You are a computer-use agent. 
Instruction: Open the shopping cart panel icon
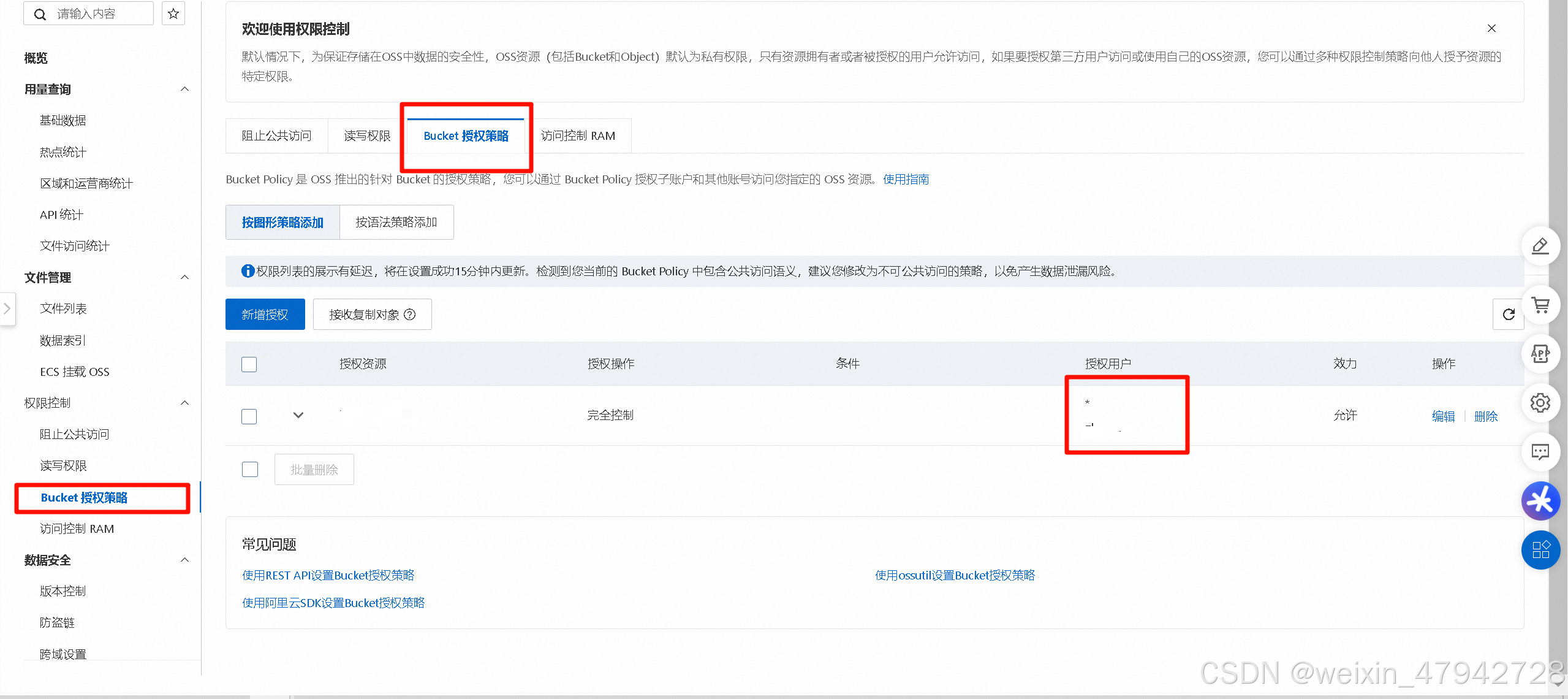pos(1541,305)
